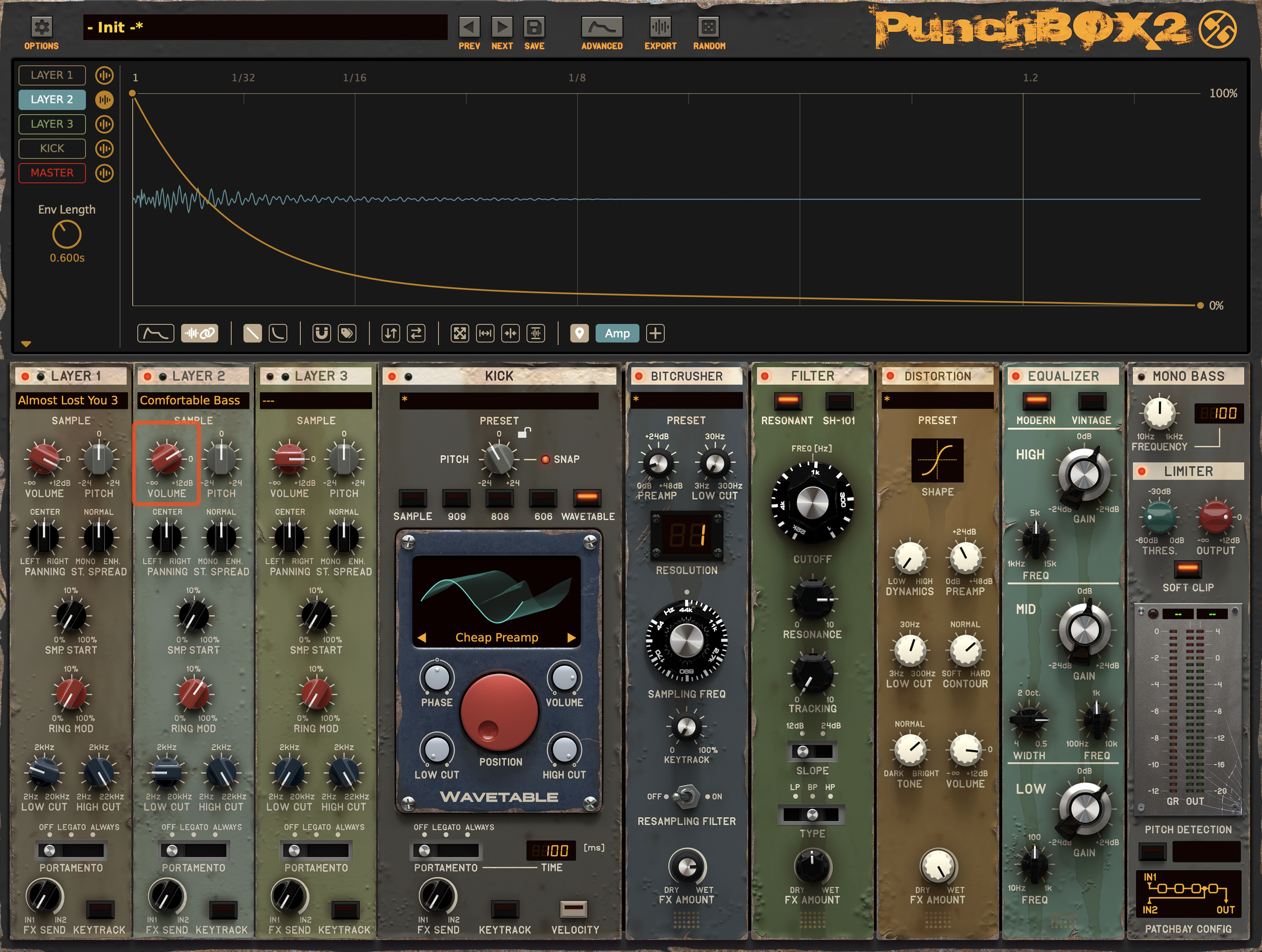Open Bitcrusher preset selector
Screen dimensions: 1262x952
[687, 400]
